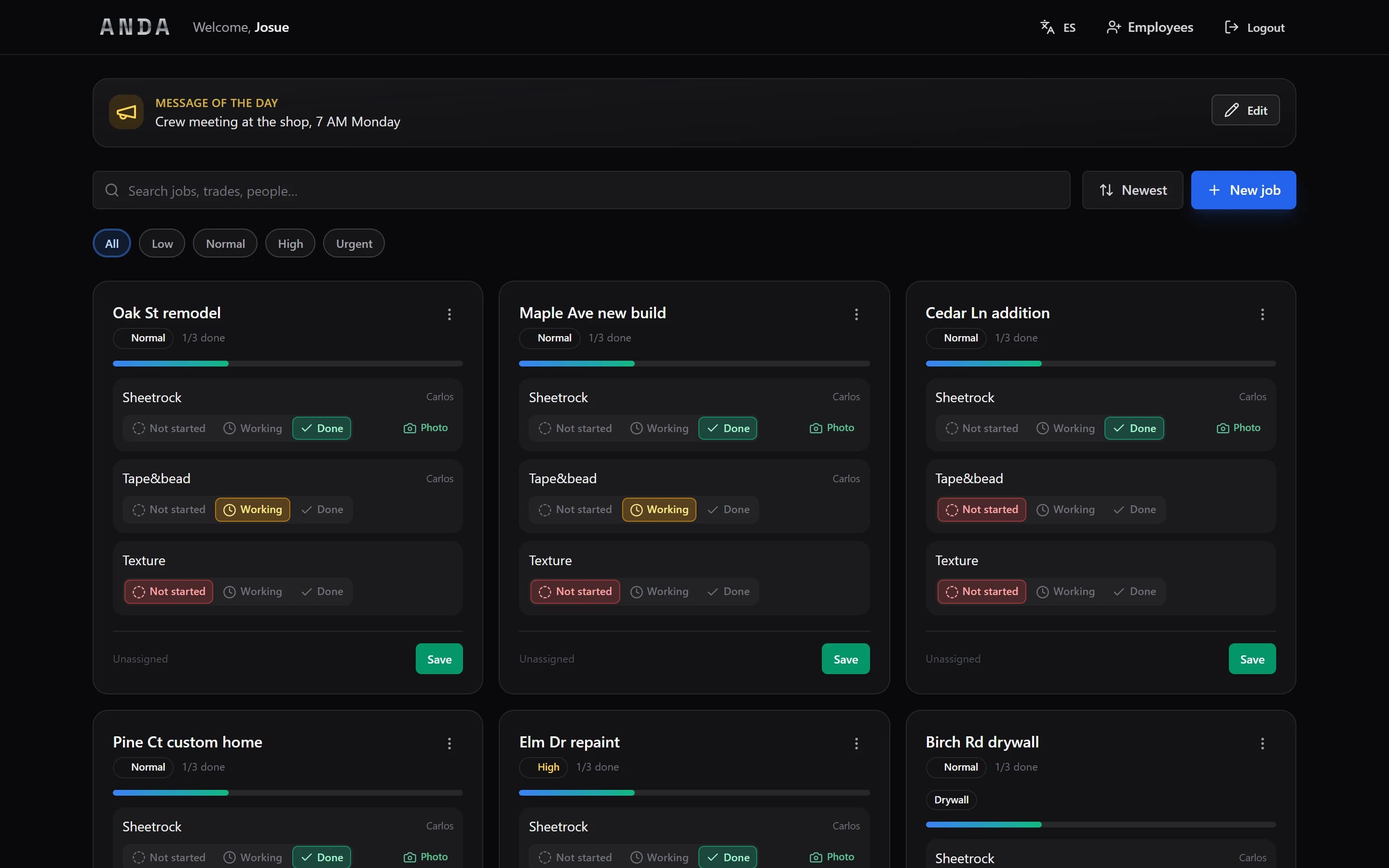Click the High priority badge on Elm Dr repaint
This screenshot has width=1389, height=868.
pos(544,768)
